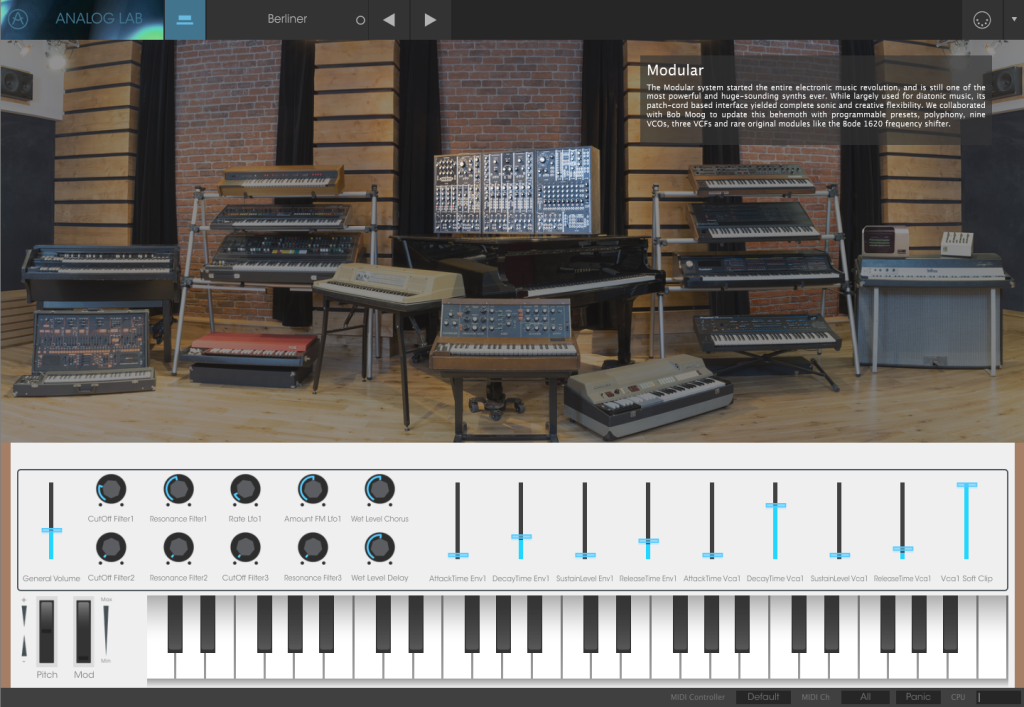
Task: Click the CutOff Filter2 knob
Action: point(111,548)
